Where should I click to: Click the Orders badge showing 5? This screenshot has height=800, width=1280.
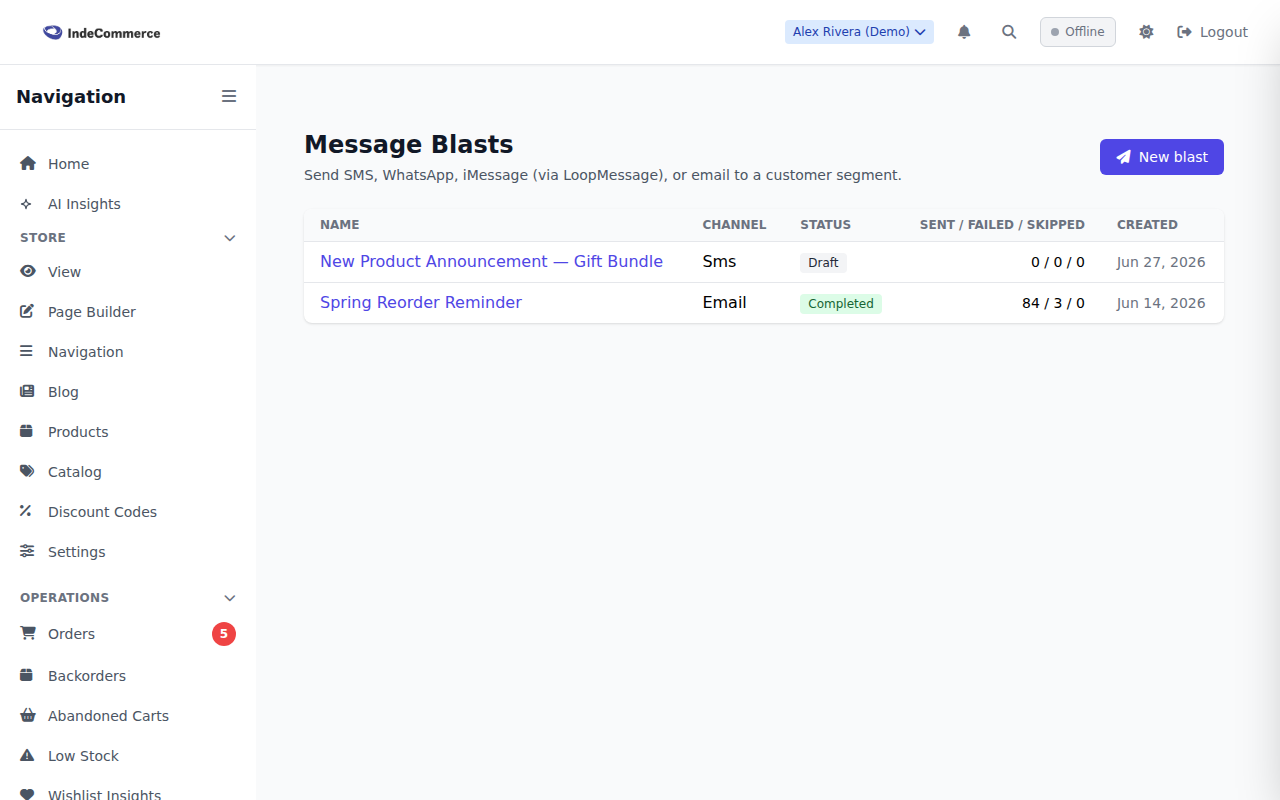pyautogui.click(x=224, y=634)
